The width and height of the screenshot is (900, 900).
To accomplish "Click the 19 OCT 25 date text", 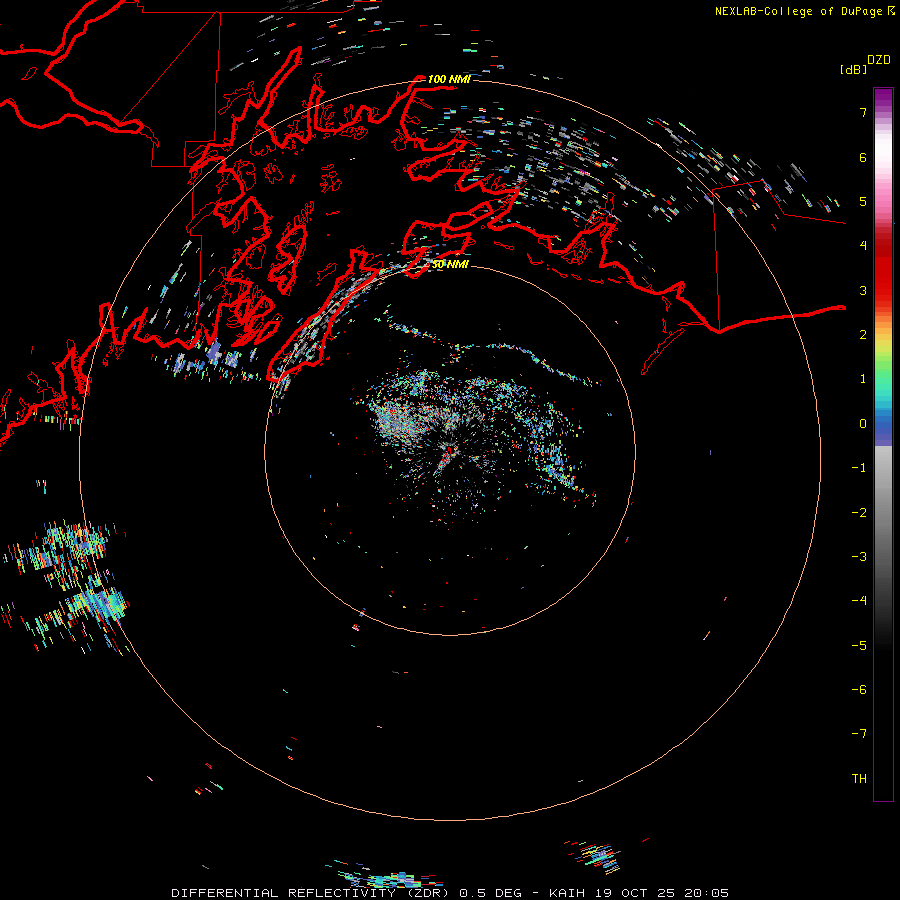I will (x=634, y=893).
